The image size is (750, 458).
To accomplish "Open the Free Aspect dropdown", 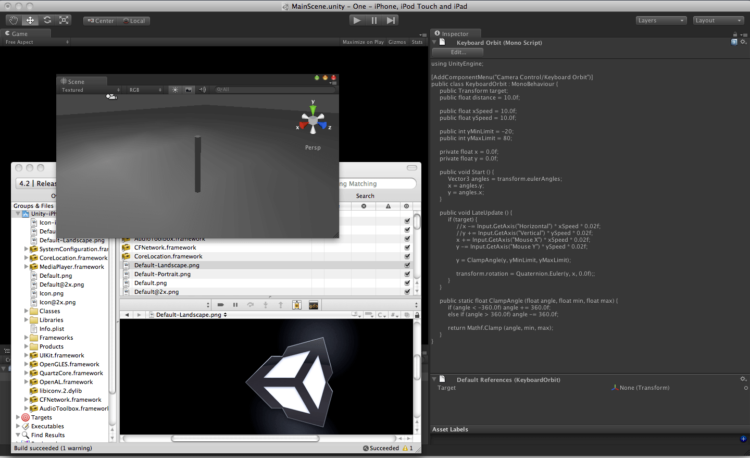I will [x=36, y=42].
